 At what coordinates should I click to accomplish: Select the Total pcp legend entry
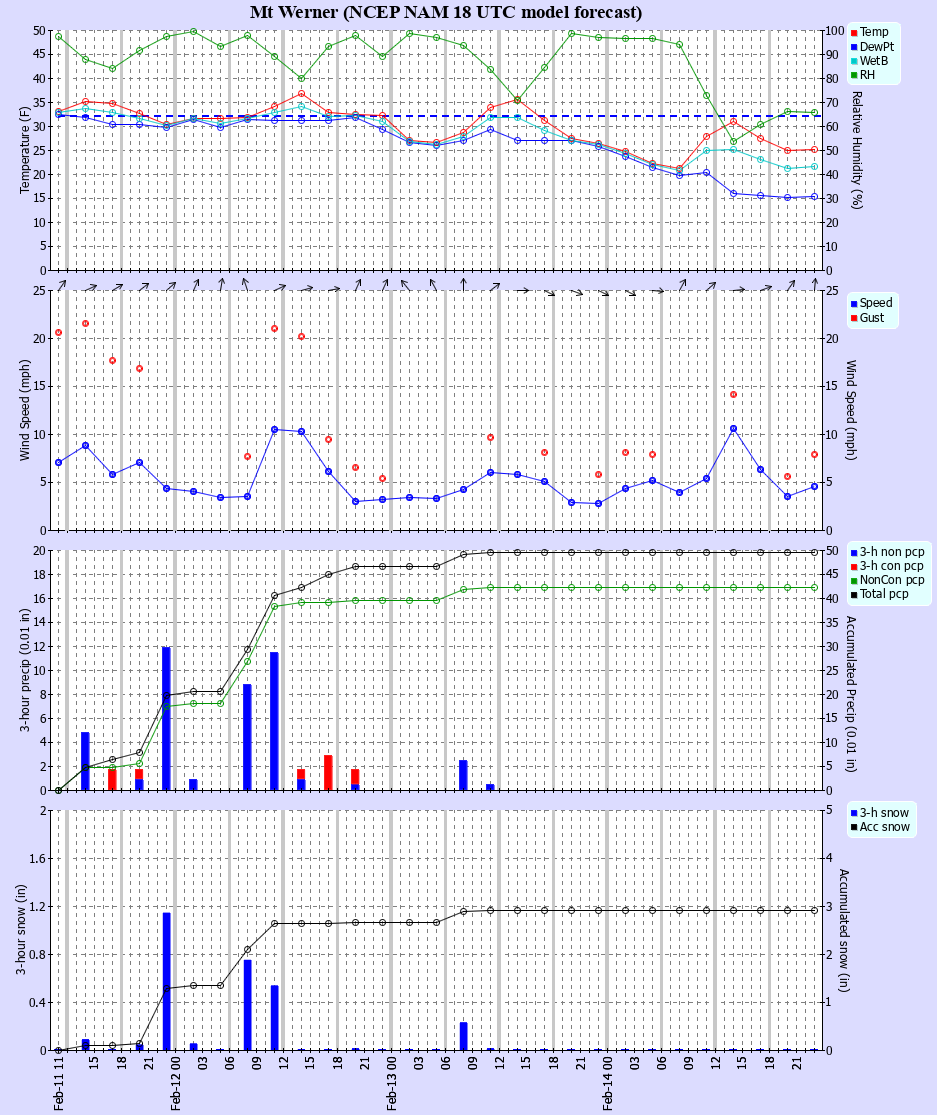(887, 594)
